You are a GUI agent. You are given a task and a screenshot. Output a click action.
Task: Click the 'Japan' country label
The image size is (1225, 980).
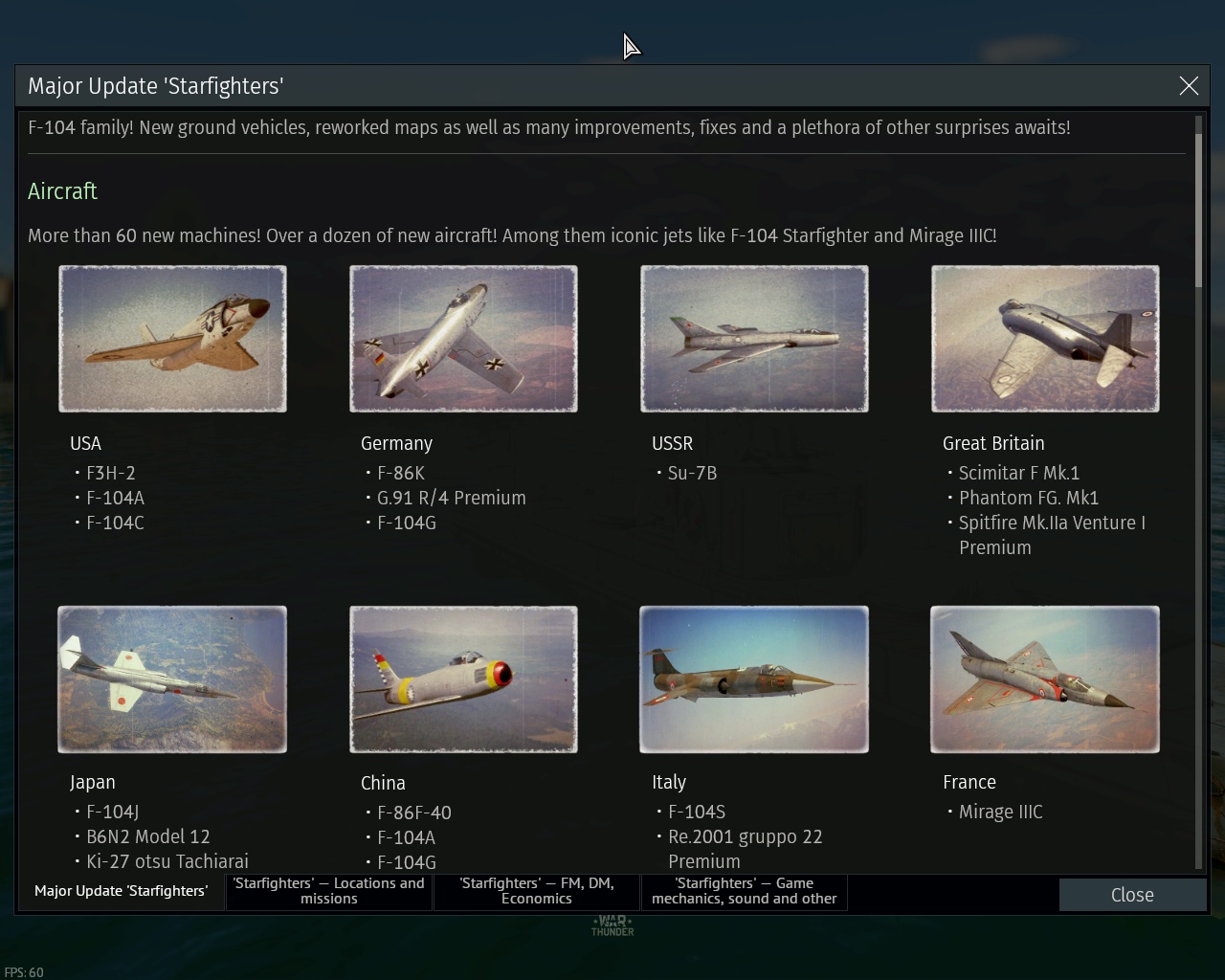coord(93,783)
